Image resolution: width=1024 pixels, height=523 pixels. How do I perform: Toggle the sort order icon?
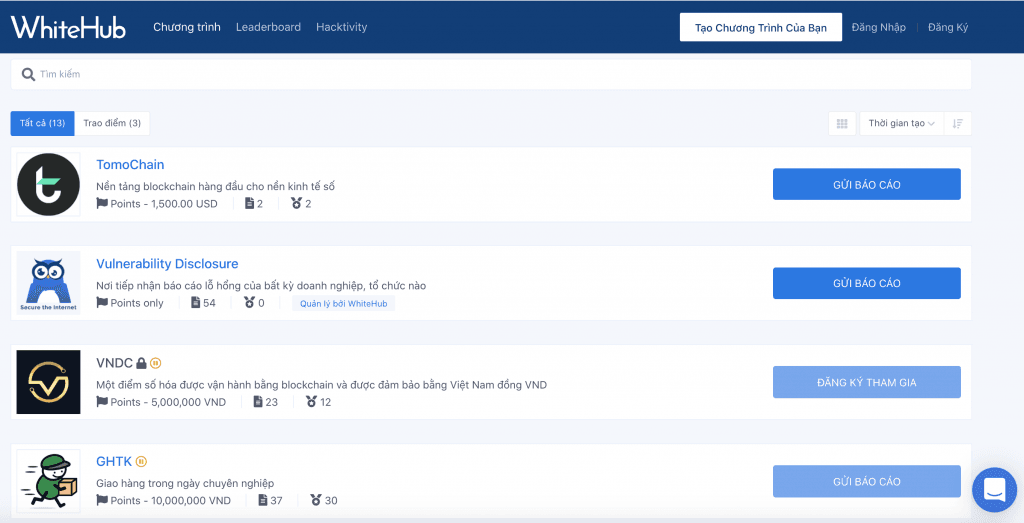(x=957, y=123)
